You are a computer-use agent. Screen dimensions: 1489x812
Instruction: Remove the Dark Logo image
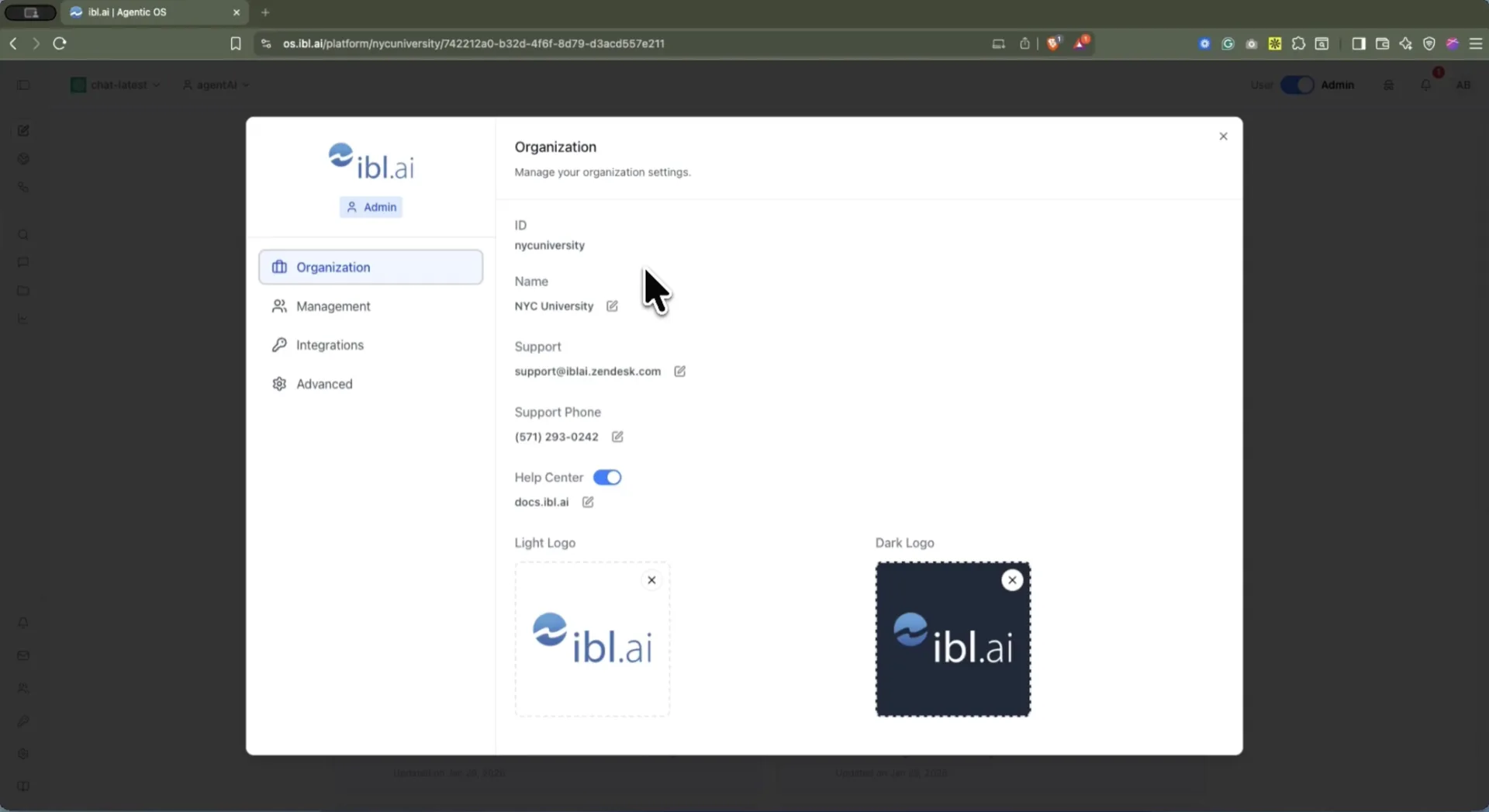pyautogui.click(x=1012, y=580)
